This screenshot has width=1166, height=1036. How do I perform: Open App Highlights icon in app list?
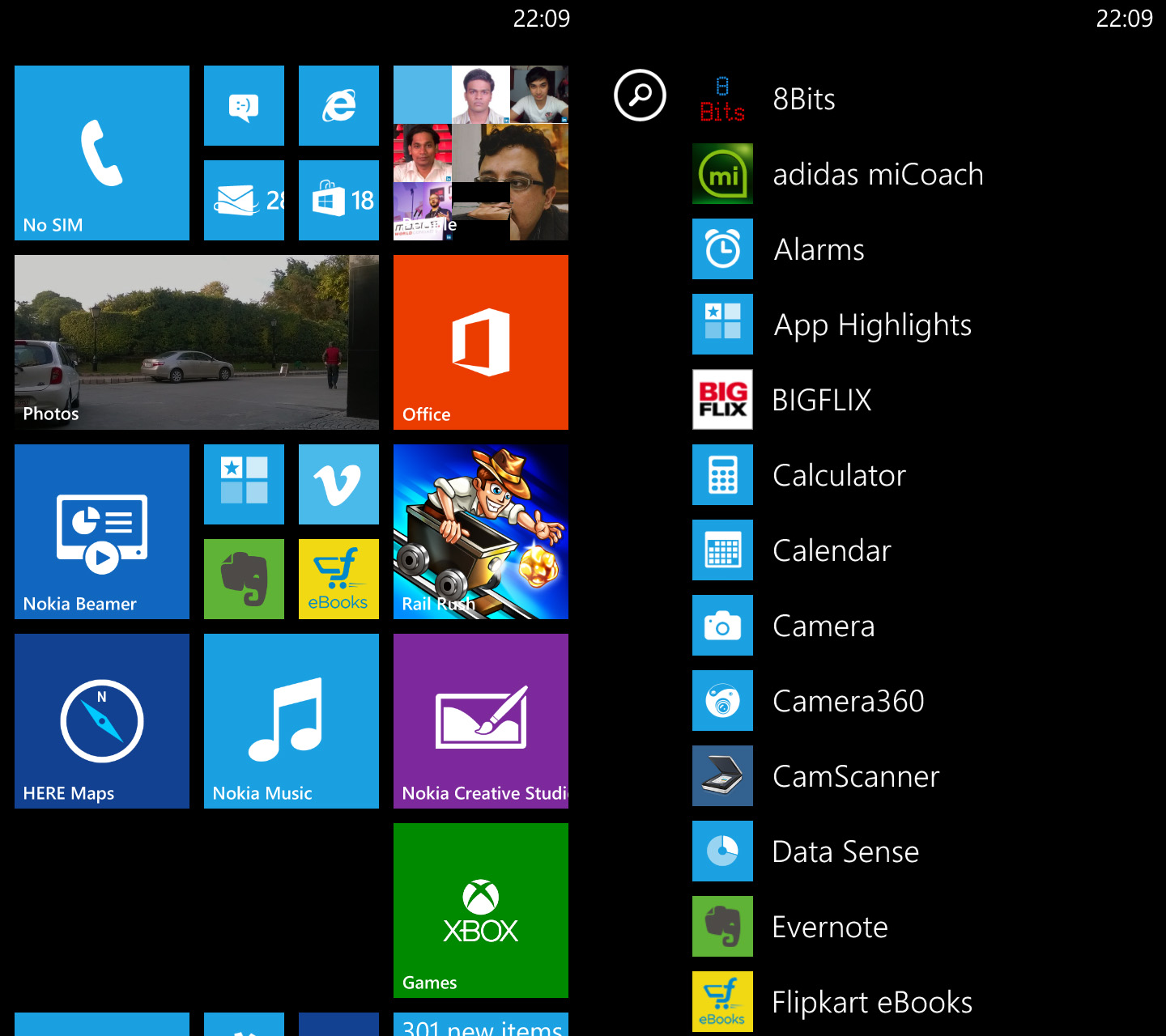tap(722, 325)
